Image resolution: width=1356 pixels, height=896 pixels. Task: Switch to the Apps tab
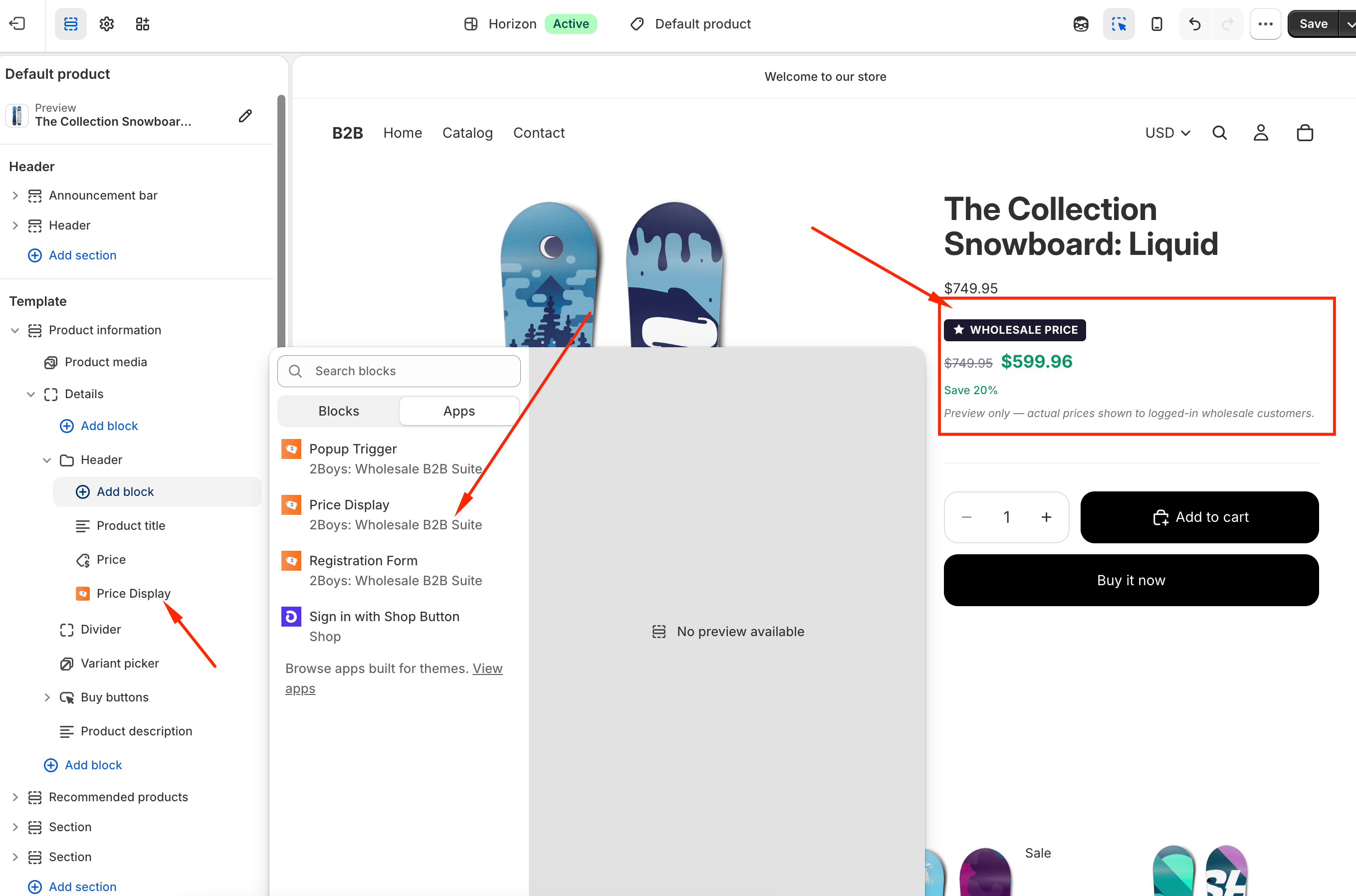459,412
